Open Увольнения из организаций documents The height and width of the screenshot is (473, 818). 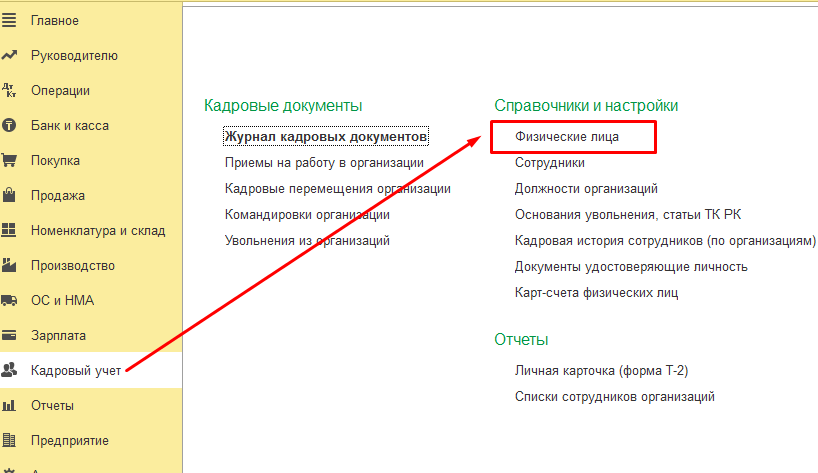[x=307, y=240]
